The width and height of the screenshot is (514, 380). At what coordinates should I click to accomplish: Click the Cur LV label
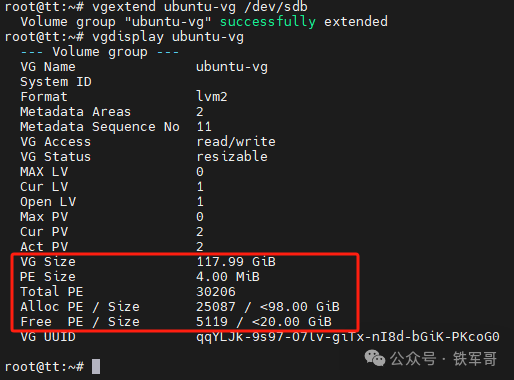click(44, 187)
